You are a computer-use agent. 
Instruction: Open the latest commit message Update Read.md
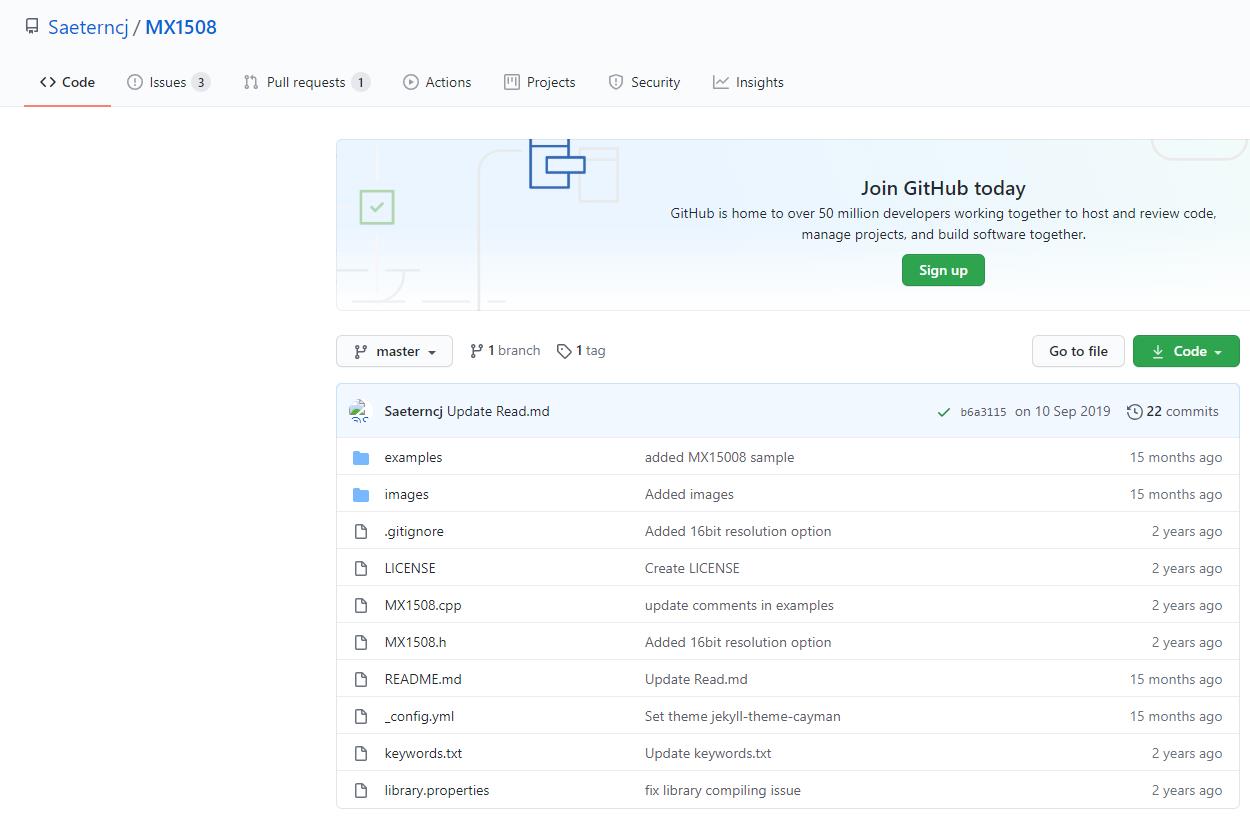[498, 411]
